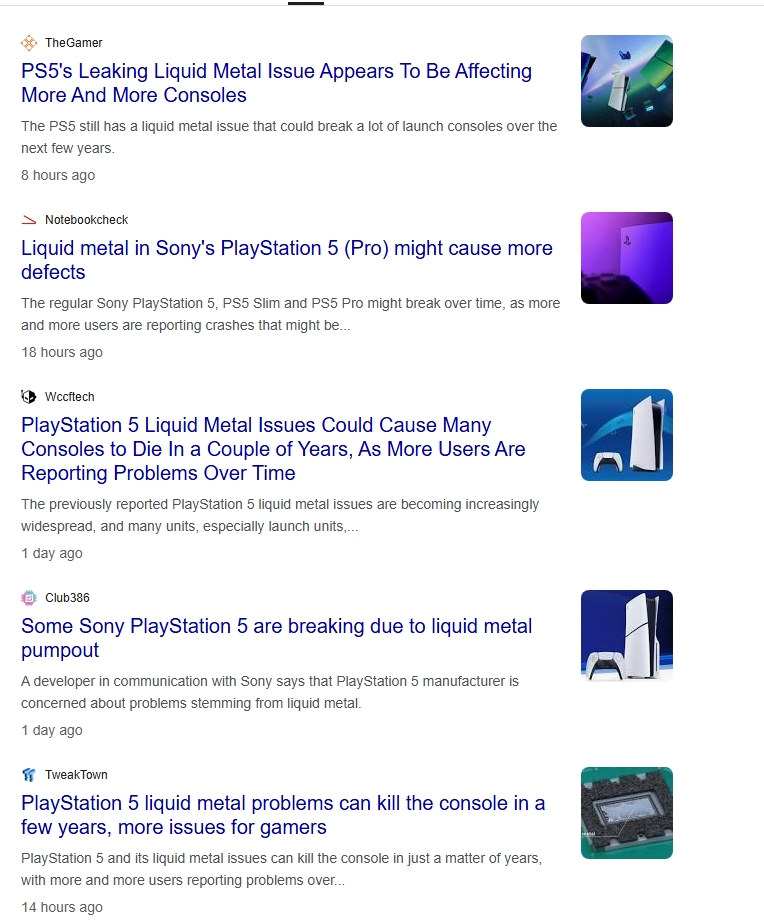Click the Notebookcheck source favicon
Image resolution: width=764 pixels, height=924 pixels.
pos(29,220)
